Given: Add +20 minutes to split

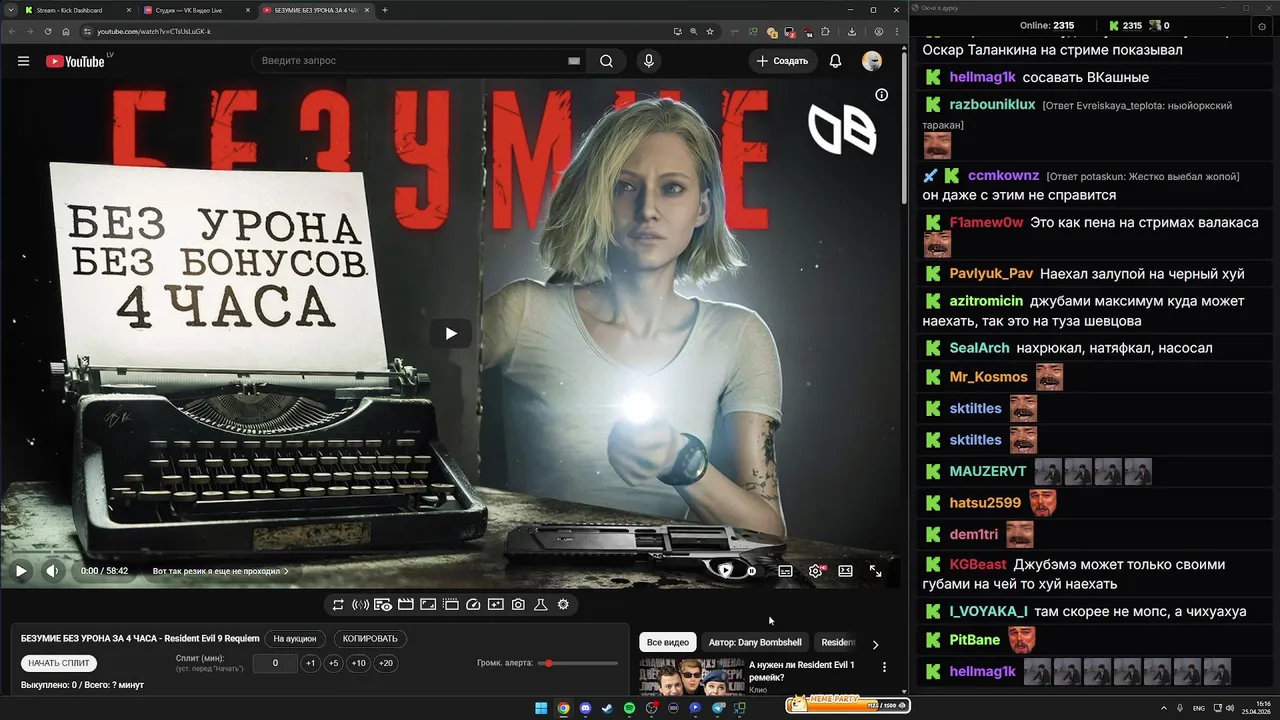Looking at the screenshot, I should [x=385, y=663].
